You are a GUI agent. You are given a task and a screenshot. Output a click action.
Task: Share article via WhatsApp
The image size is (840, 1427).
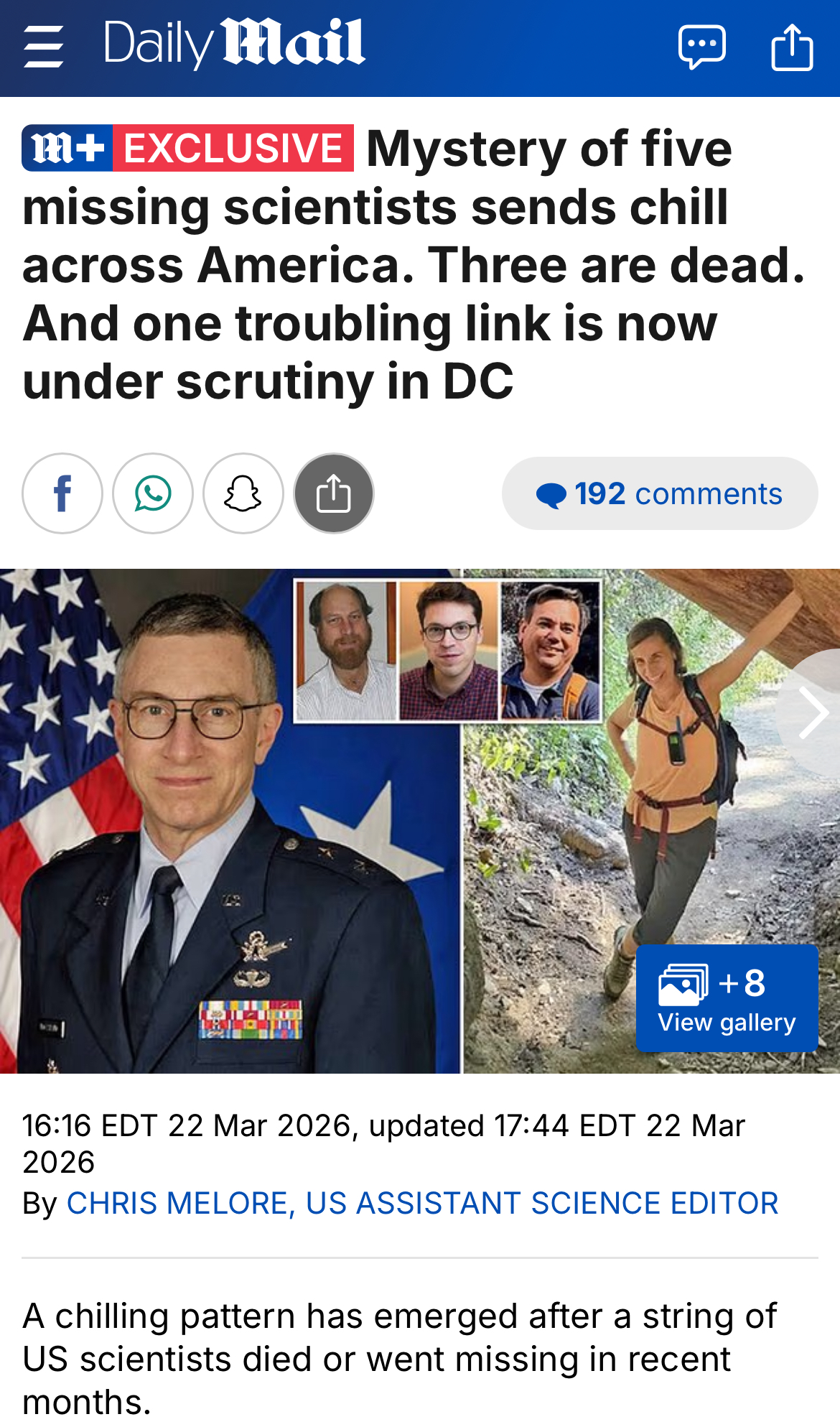(153, 493)
